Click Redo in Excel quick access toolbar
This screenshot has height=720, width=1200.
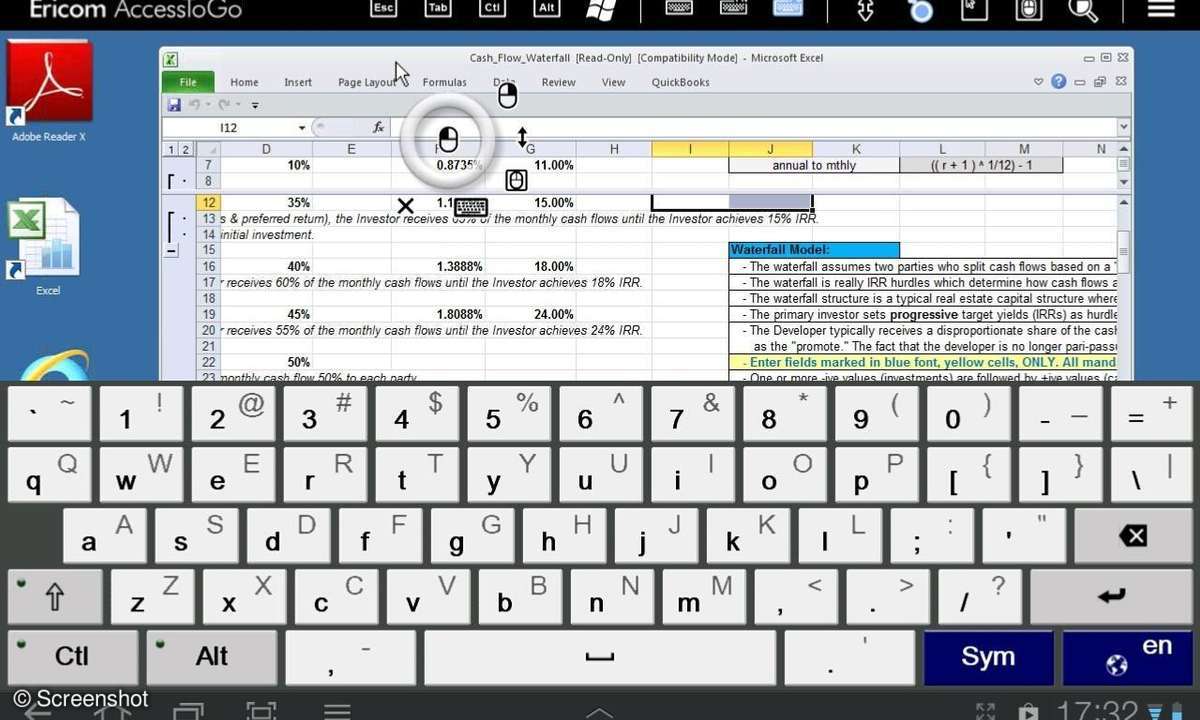click(224, 104)
